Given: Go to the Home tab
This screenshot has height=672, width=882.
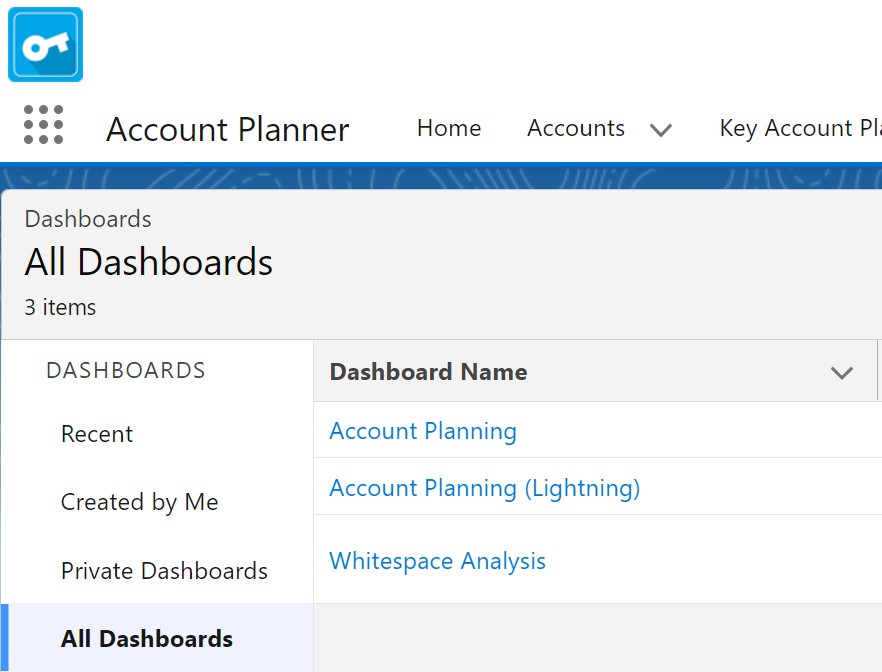Looking at the screenshot, I should click(x=448, y=128).
